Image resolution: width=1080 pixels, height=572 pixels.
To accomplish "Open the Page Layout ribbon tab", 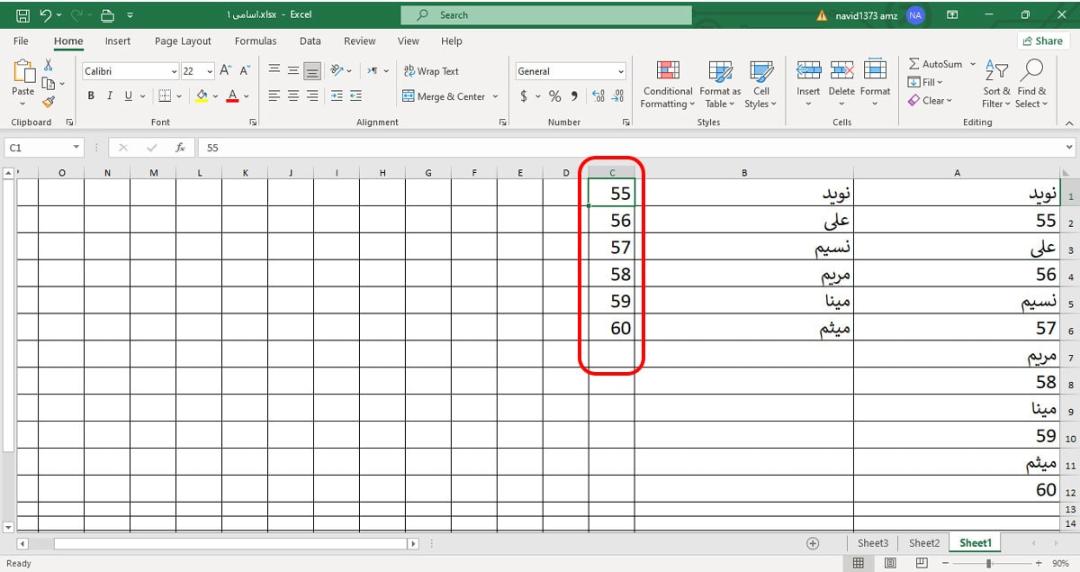I will click(183, 41).
